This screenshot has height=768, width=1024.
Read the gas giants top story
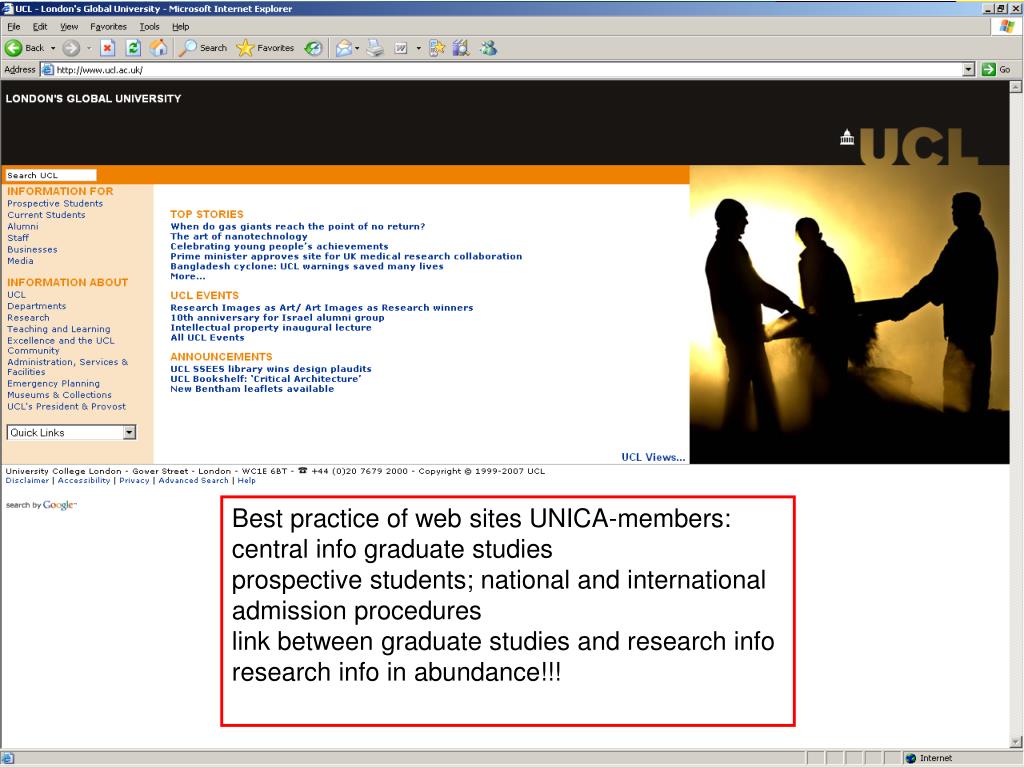297,226
